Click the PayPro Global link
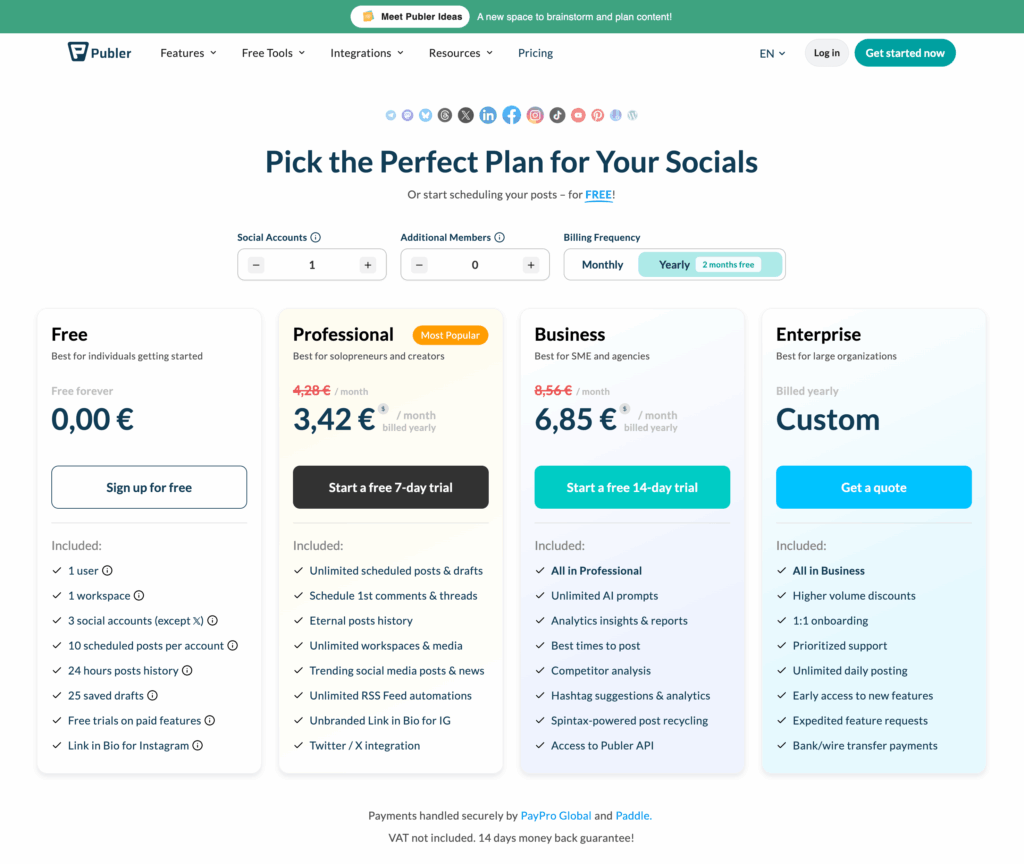The height and width of the screenshot is (864, 1024). (556, 815)
